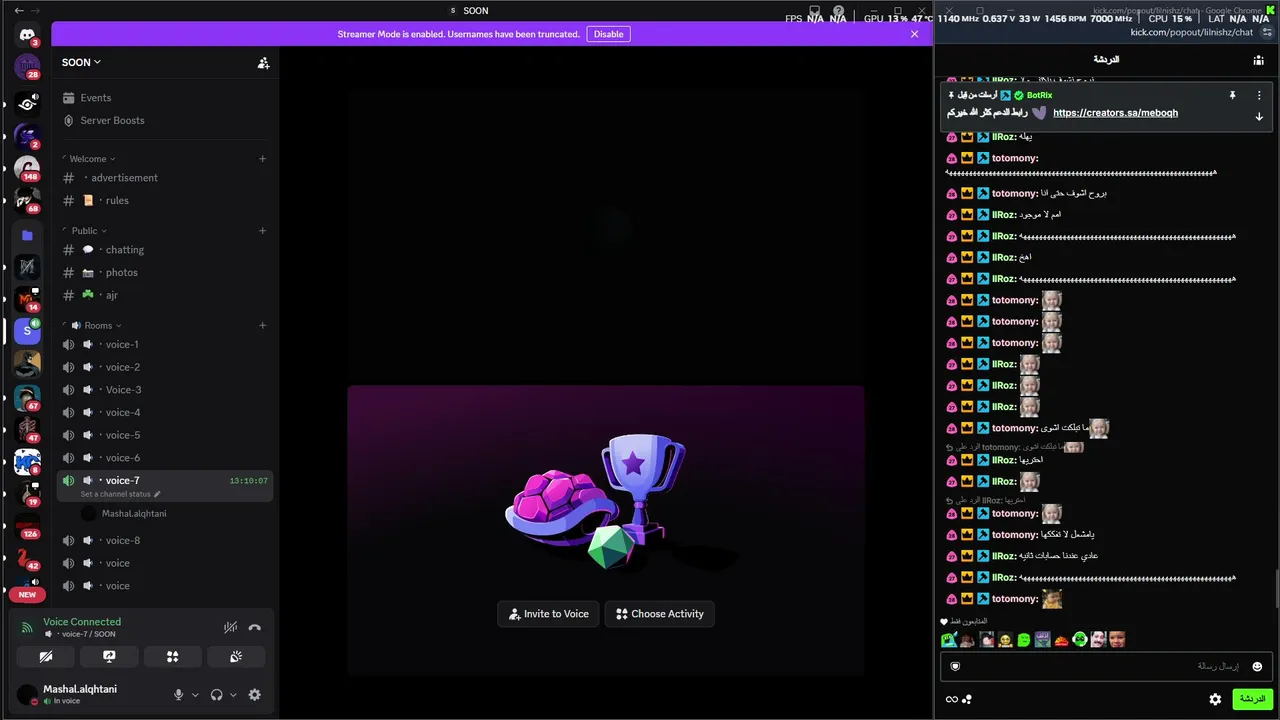Open the server with the 148 badge
This screenshot has height=720, width=1280.
[x=27, y=168]
